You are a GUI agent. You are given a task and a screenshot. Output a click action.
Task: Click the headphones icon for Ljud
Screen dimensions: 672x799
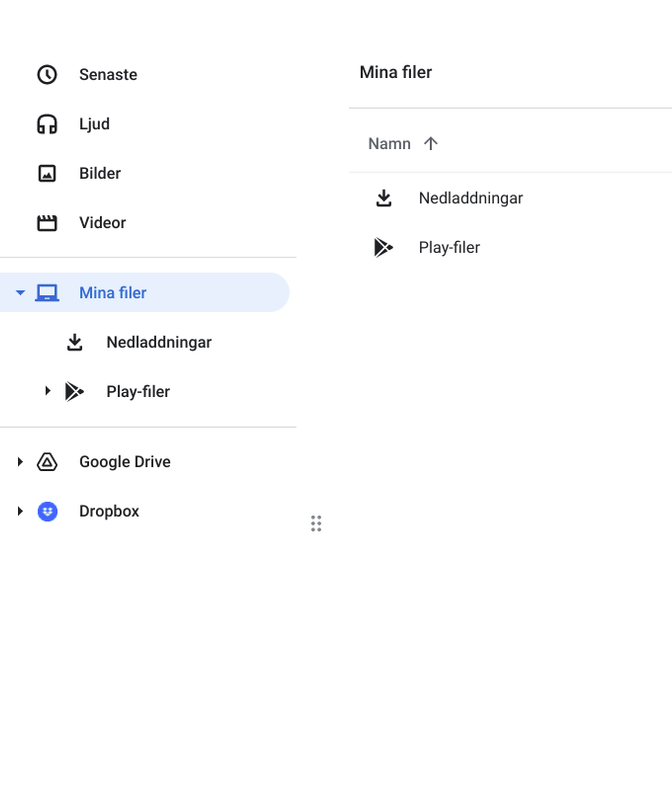47,124
